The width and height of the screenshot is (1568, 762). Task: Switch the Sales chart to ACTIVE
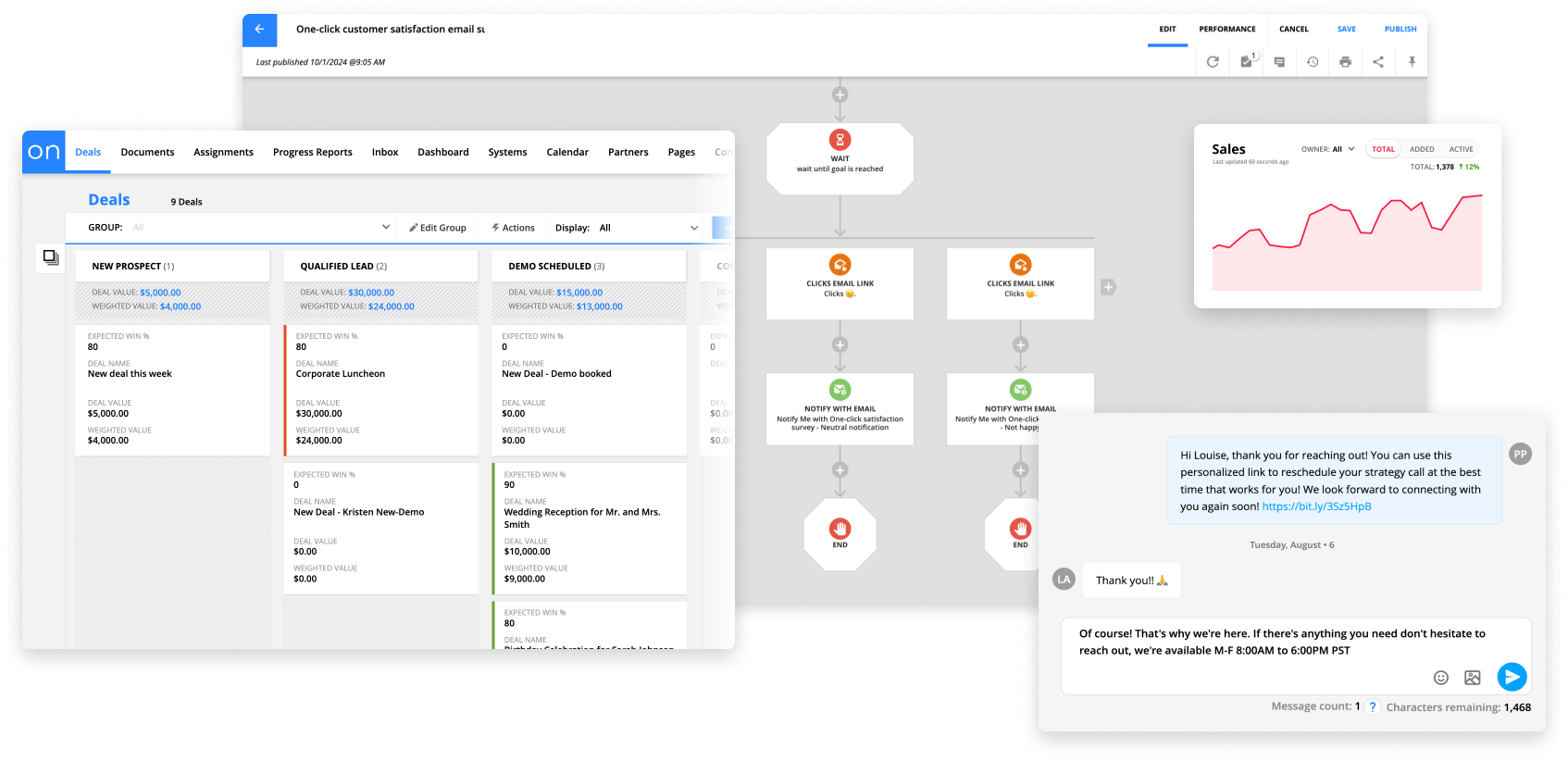[x=1461, y=149]
